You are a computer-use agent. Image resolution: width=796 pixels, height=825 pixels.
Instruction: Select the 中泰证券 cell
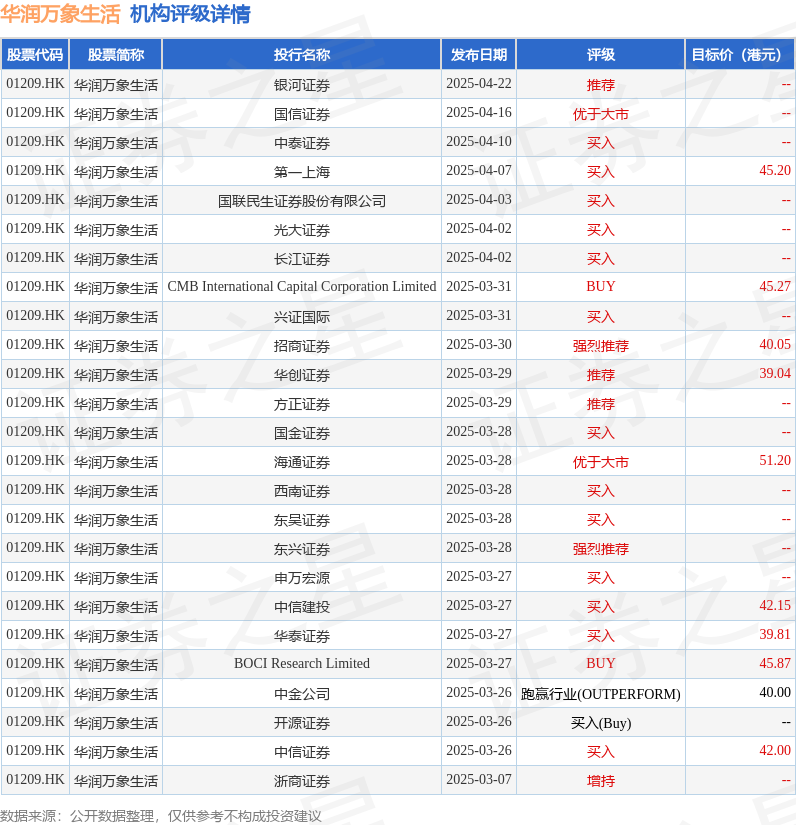(301, 143)
